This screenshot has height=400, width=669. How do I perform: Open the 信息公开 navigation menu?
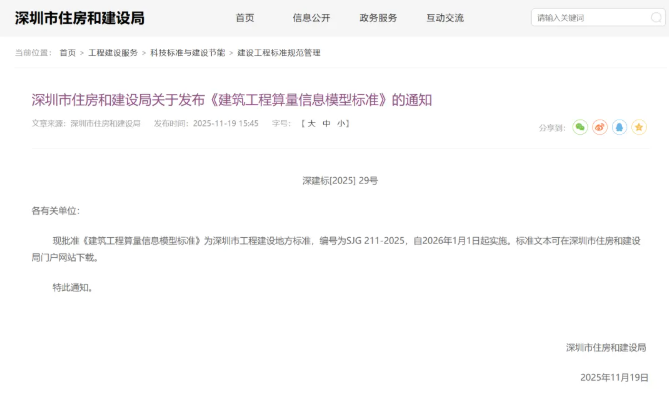coord(311,18)
